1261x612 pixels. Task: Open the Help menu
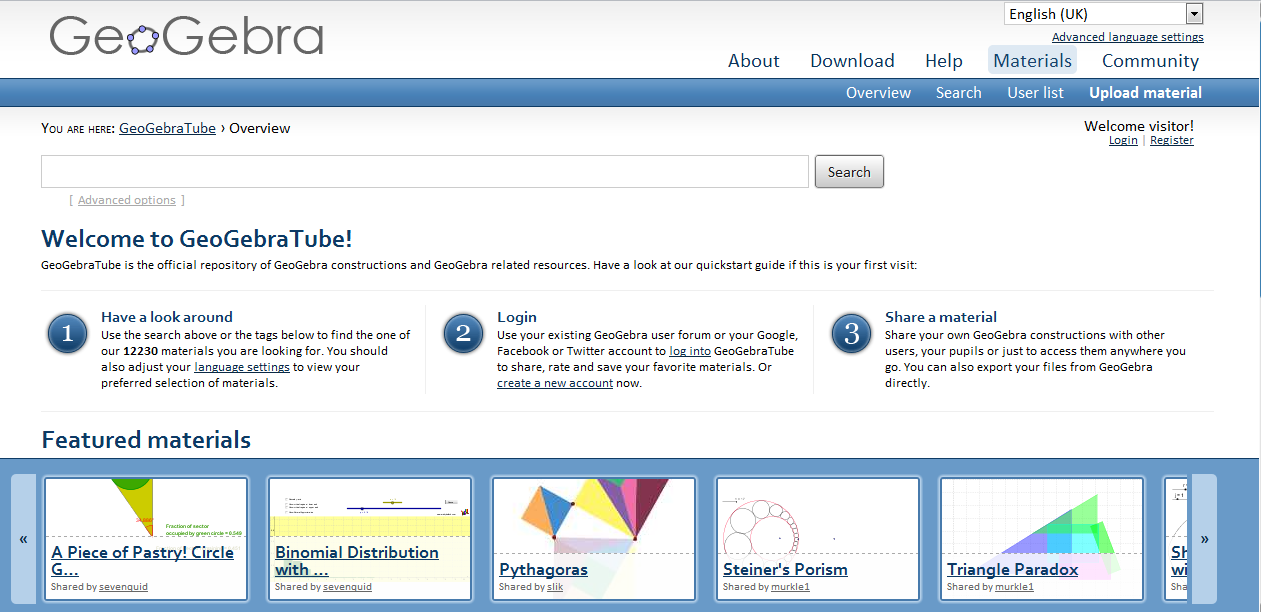point(943,61)
